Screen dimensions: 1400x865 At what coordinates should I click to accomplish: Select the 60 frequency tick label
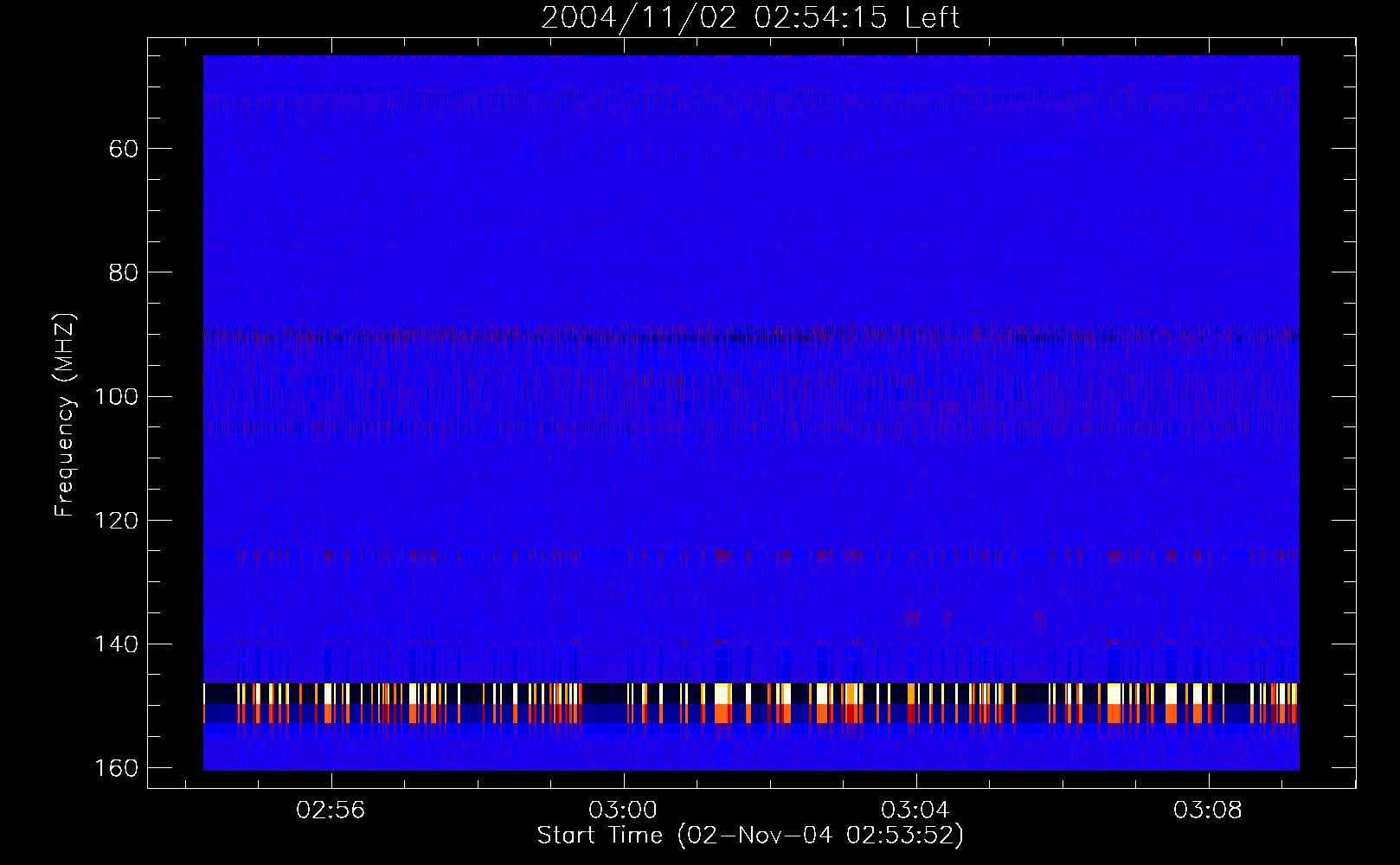[124, 149]
